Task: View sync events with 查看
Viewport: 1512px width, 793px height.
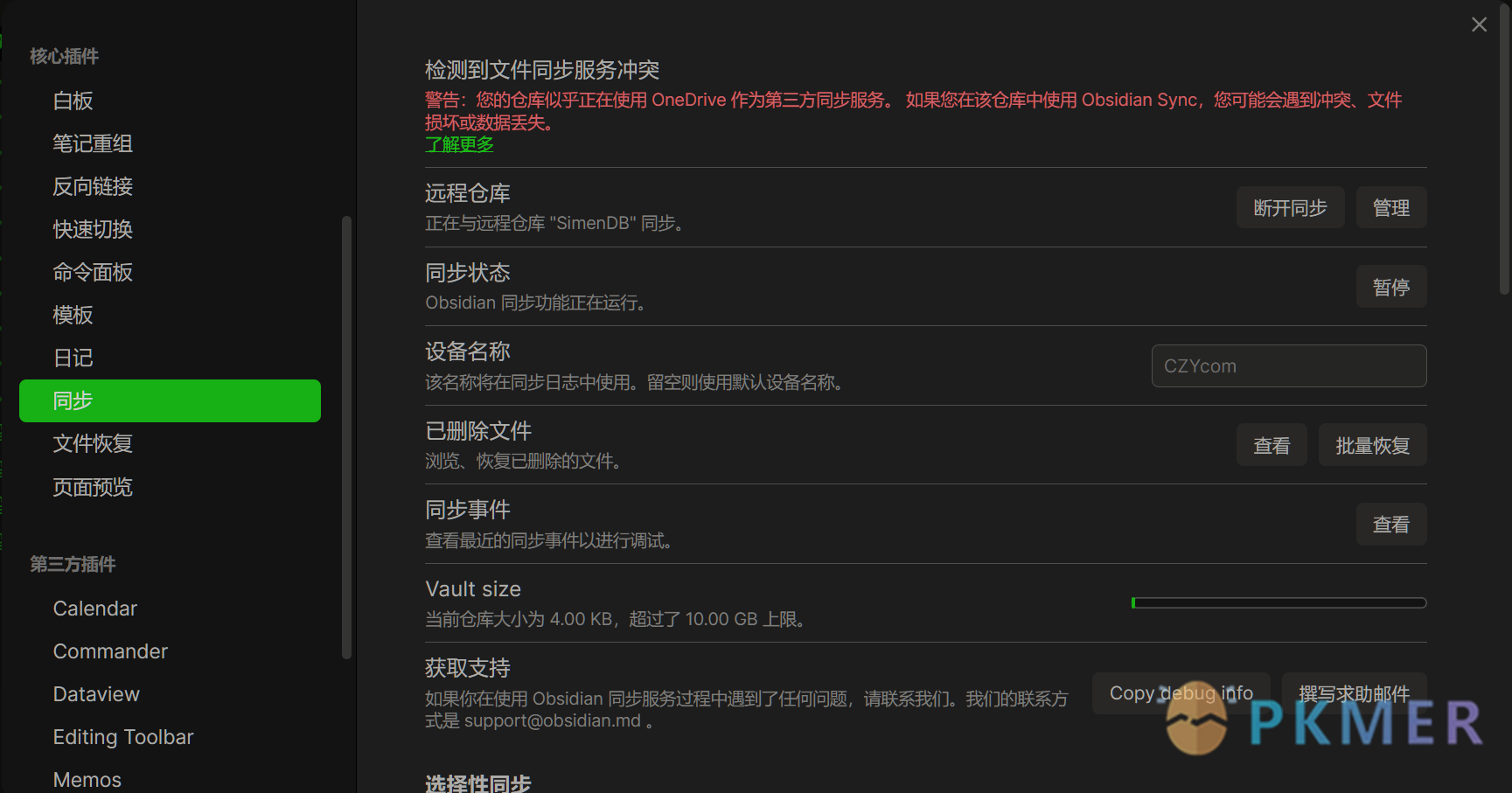Action: (x=1391, y=524)
